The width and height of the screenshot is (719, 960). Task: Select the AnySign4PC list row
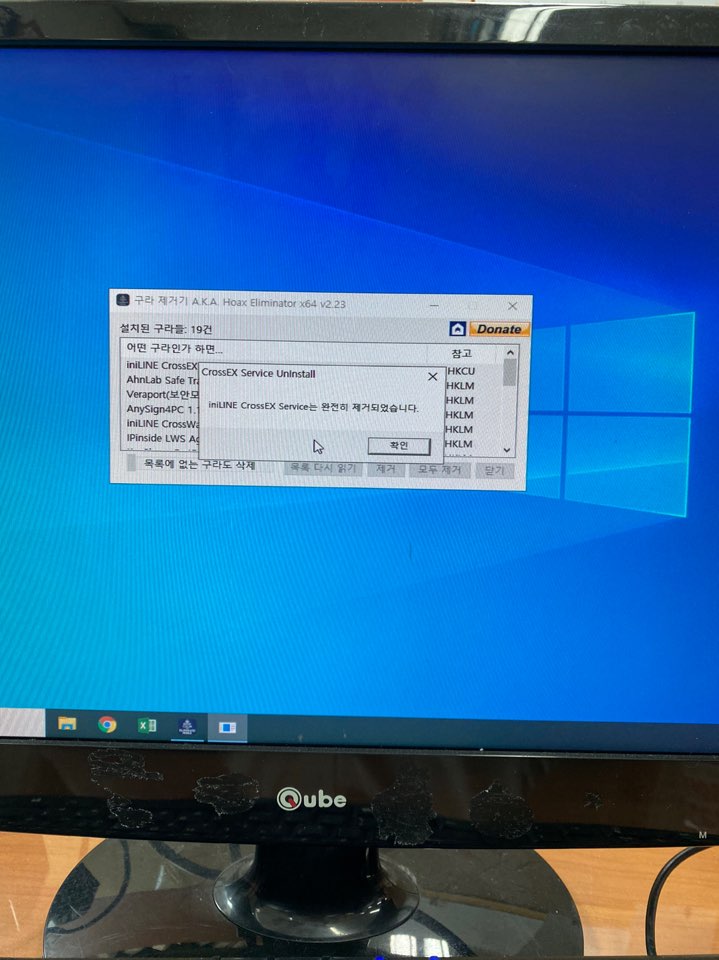point(162,409)
